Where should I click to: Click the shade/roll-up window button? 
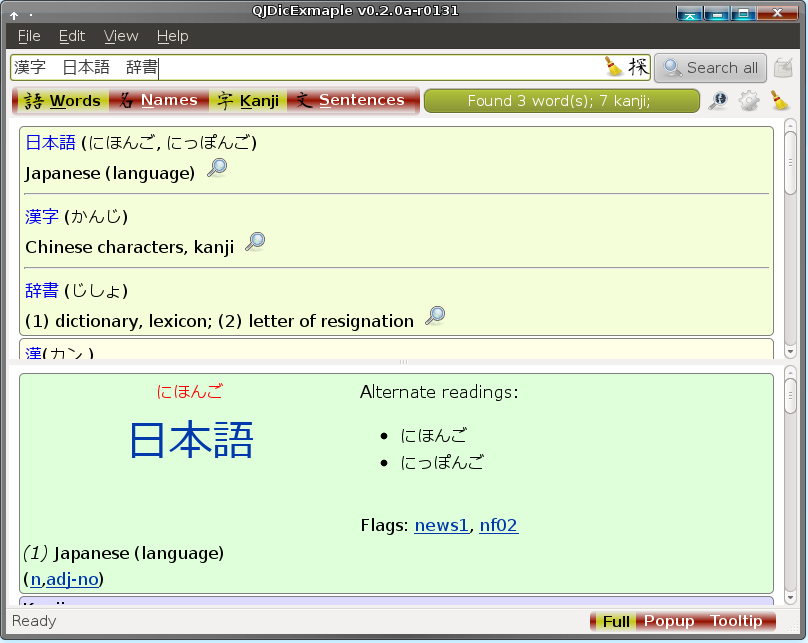coord(689,13)
